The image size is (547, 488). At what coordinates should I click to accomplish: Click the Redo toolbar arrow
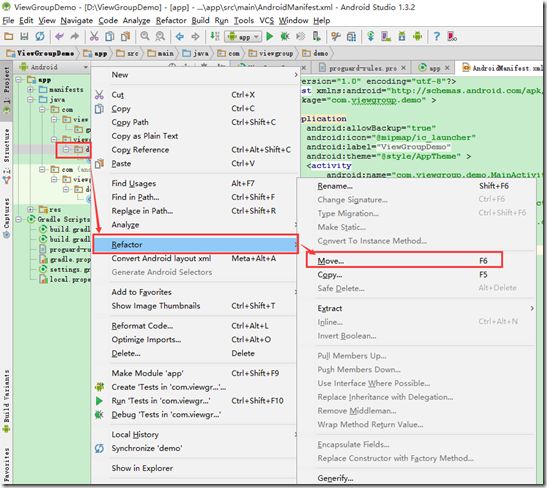point(75,36)
